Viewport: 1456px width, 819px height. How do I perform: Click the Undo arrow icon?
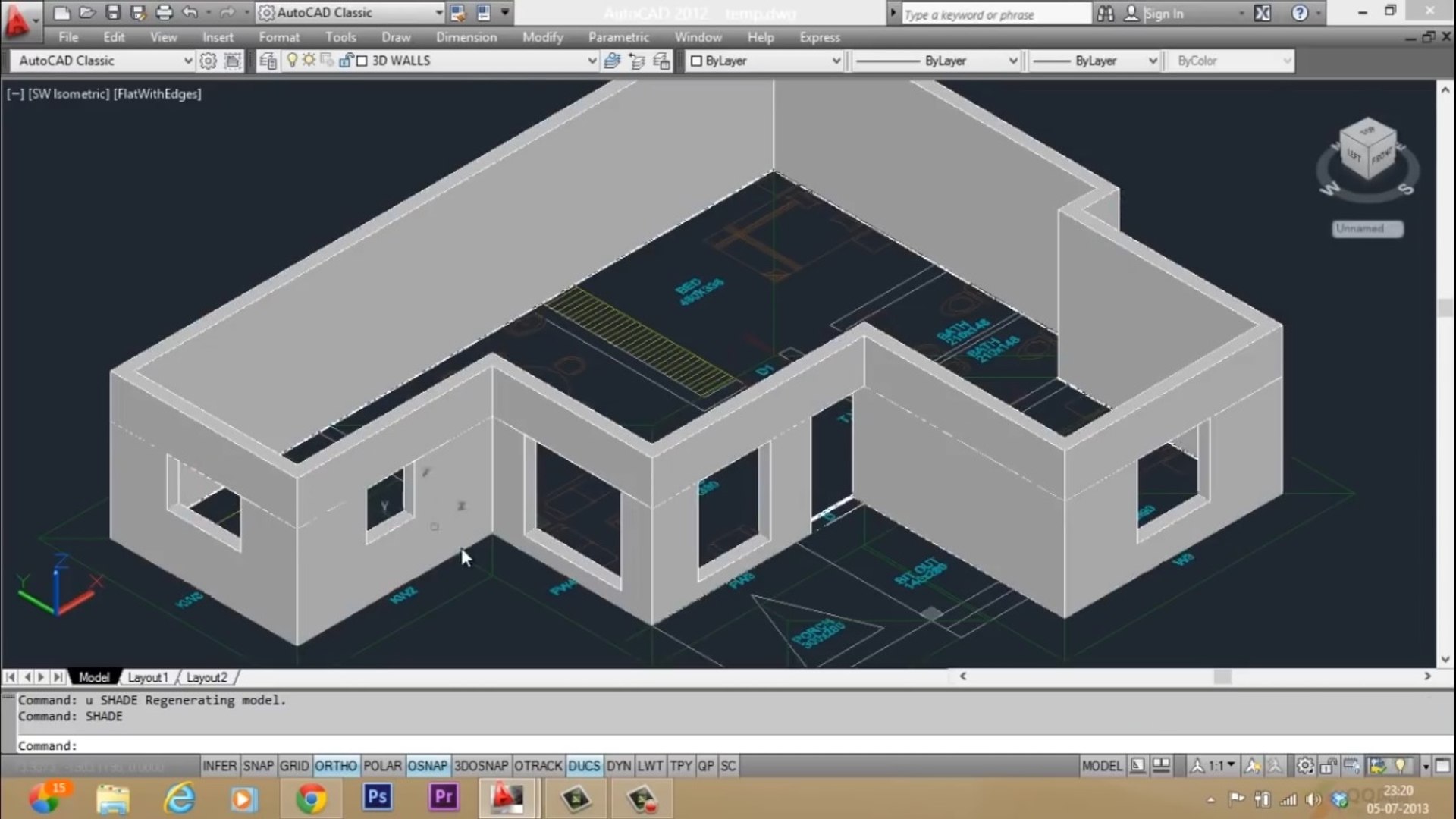click(190, 13)
